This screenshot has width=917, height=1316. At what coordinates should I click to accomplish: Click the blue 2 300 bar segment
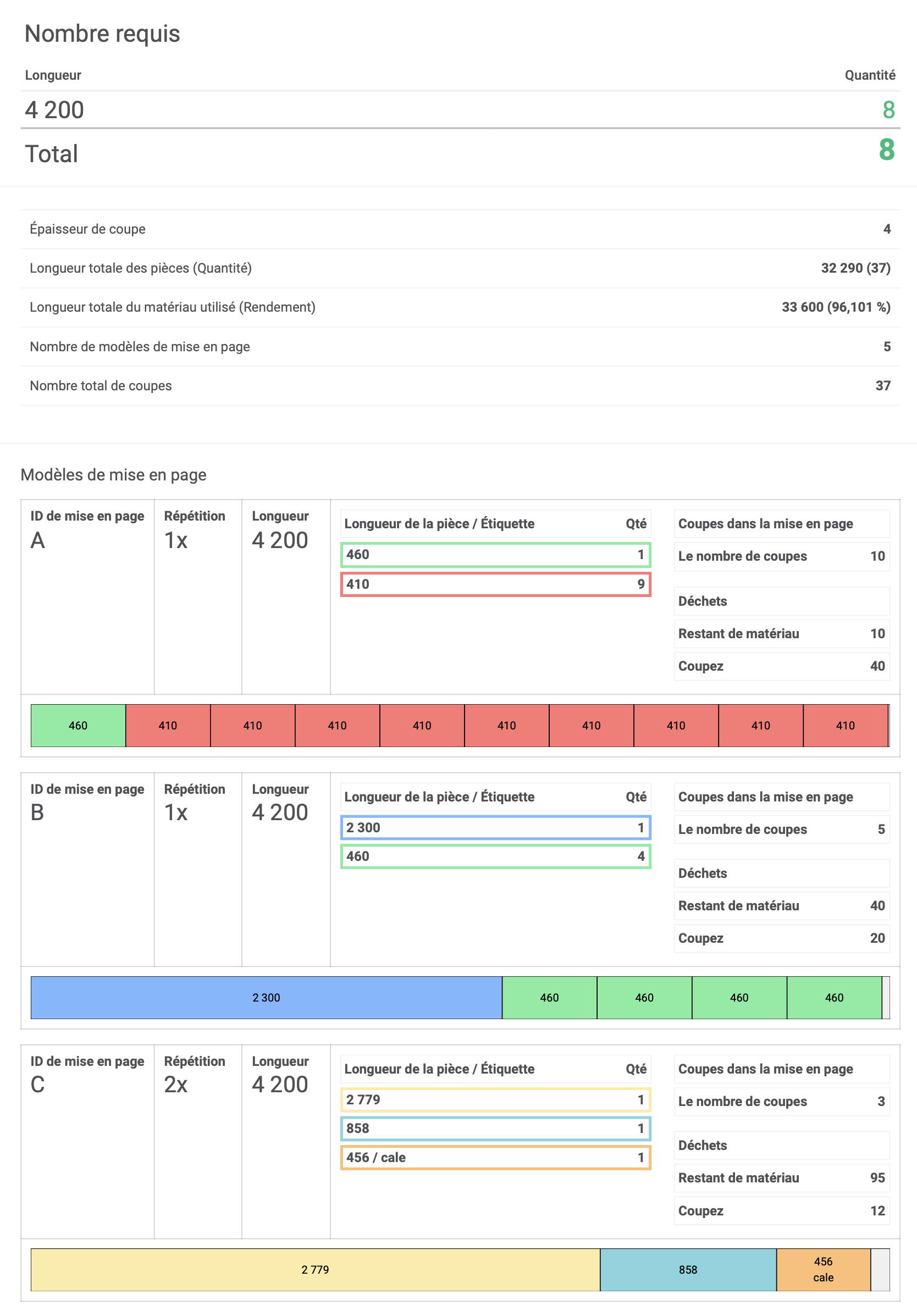(266, 997)
